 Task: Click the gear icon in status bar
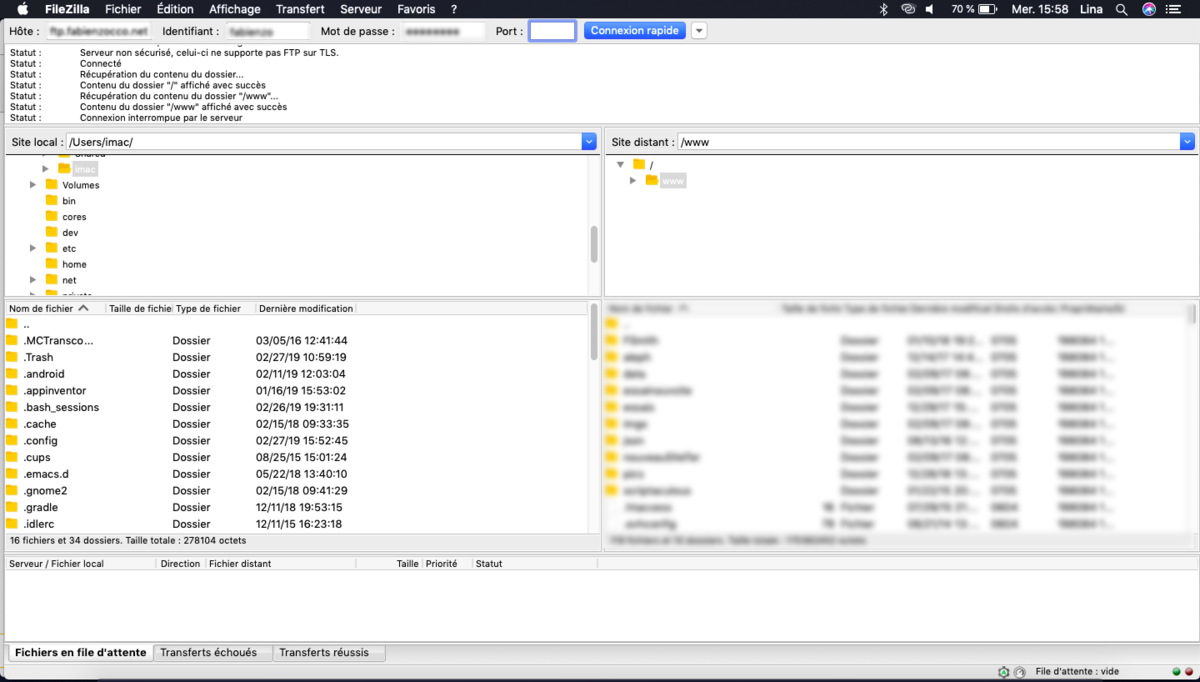[x=1003, y=672]
